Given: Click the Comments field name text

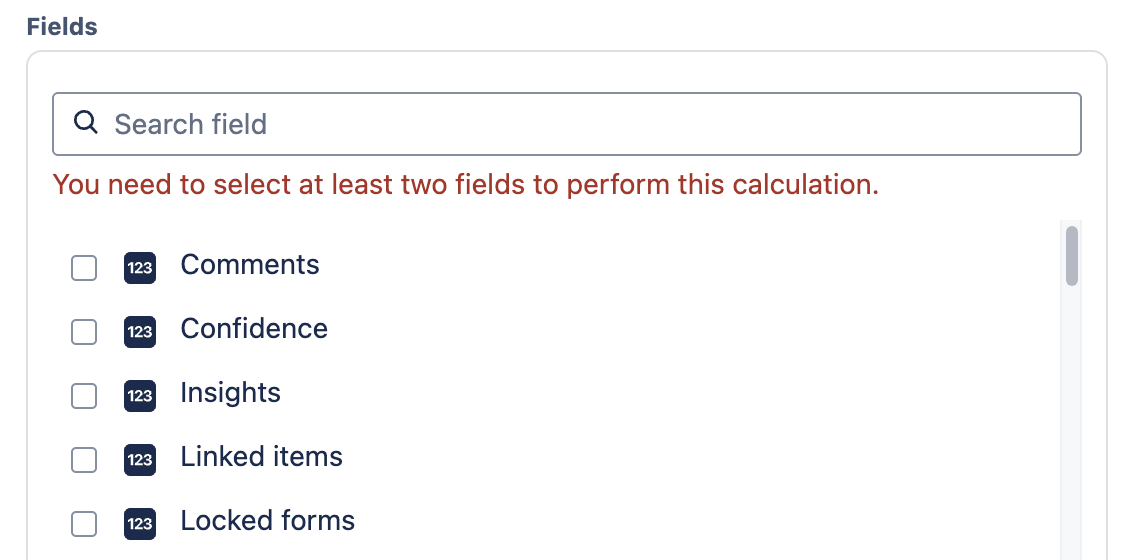Looking at the screenshot, I should pyautogui.click(x=250, y=265).
